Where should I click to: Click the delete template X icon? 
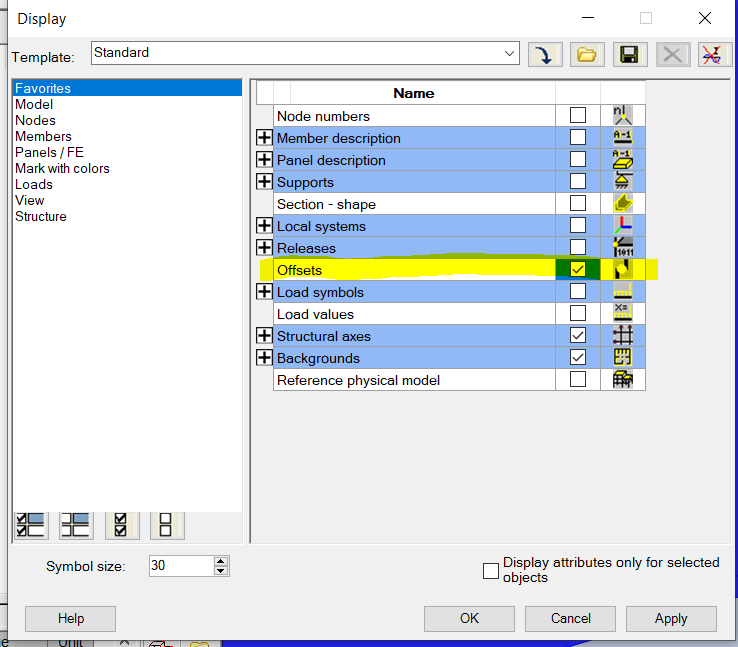coord(672,55)
